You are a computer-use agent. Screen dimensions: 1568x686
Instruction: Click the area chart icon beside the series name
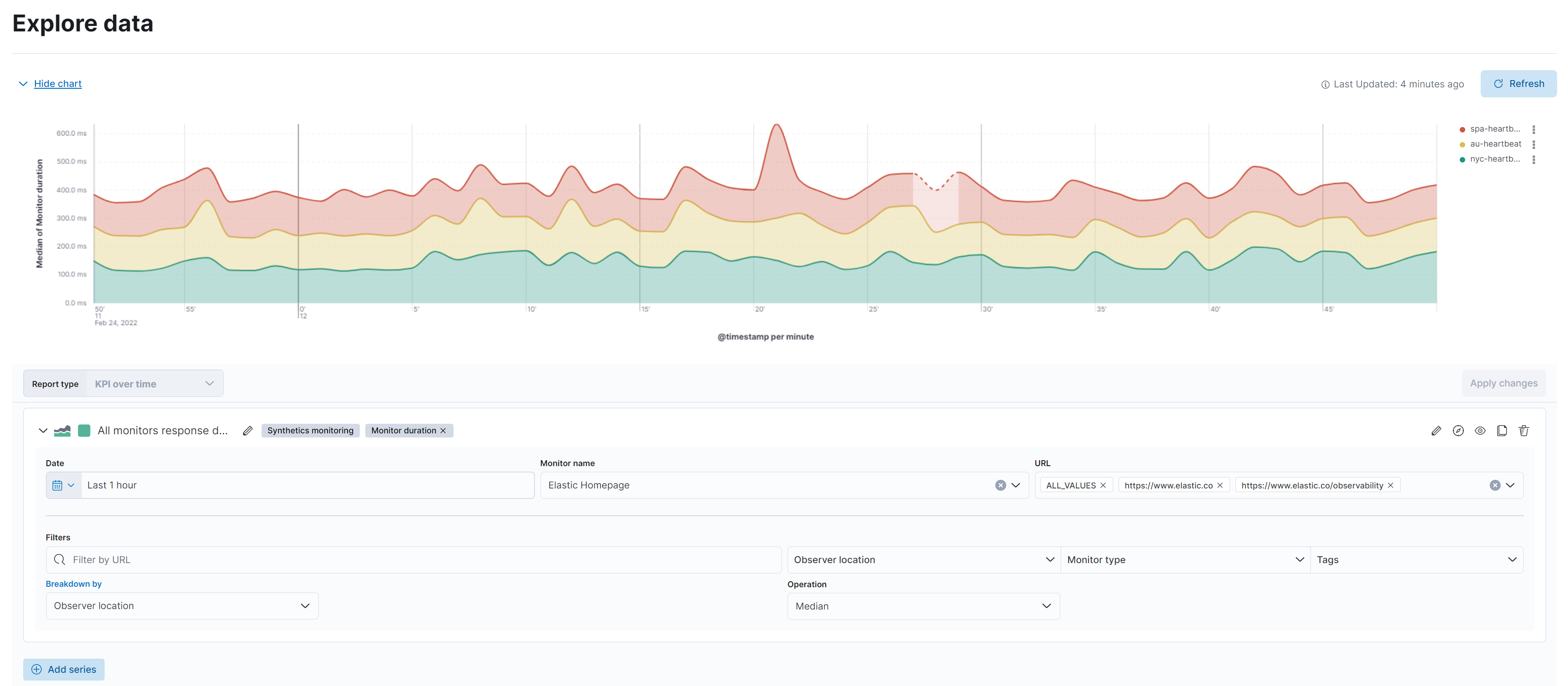pyautogui.click(x=63, y=430)
